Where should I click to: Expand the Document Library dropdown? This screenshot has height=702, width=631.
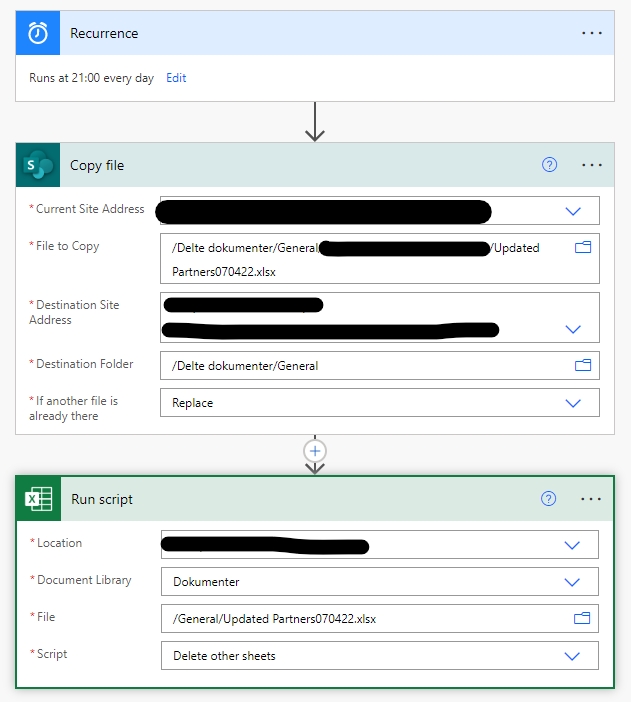[x=572, y=582]
